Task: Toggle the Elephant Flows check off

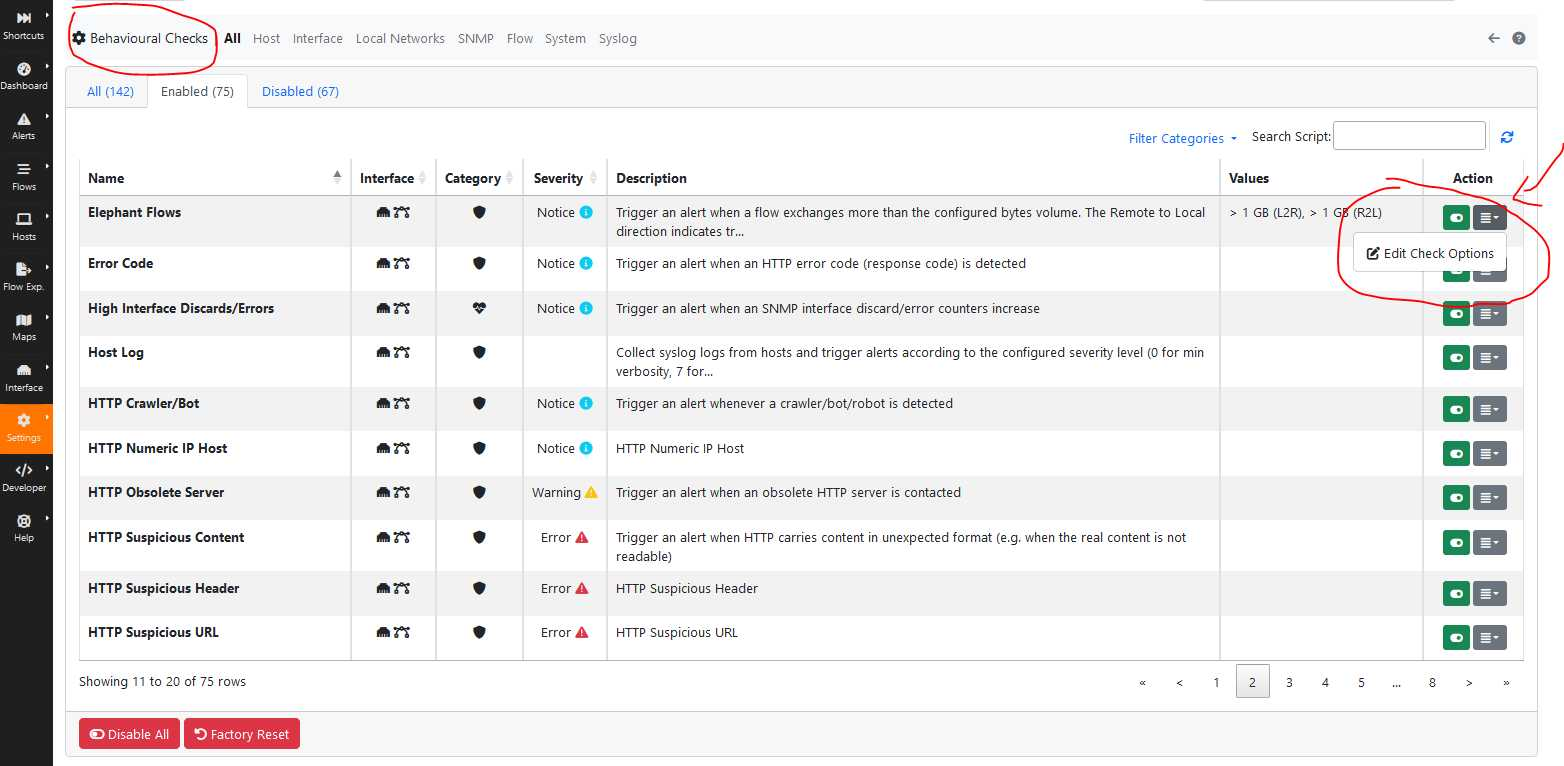Action: point(1456,217)
